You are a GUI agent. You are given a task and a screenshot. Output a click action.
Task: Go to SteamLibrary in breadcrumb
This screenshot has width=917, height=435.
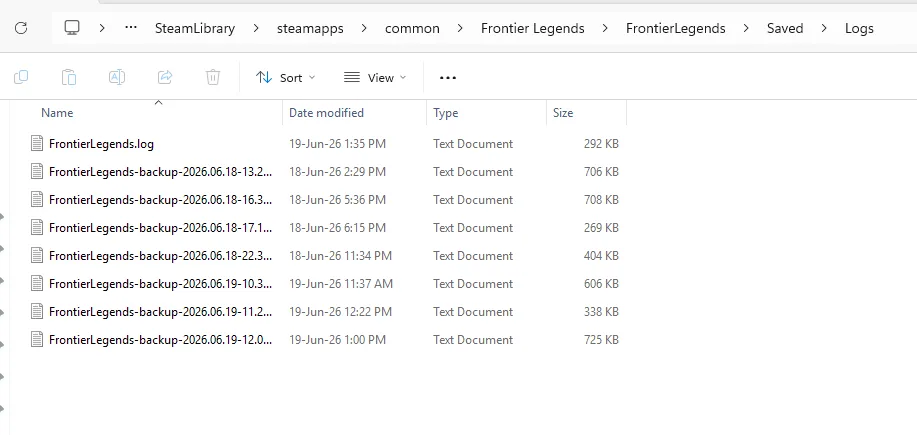click(x=195, y=28)
